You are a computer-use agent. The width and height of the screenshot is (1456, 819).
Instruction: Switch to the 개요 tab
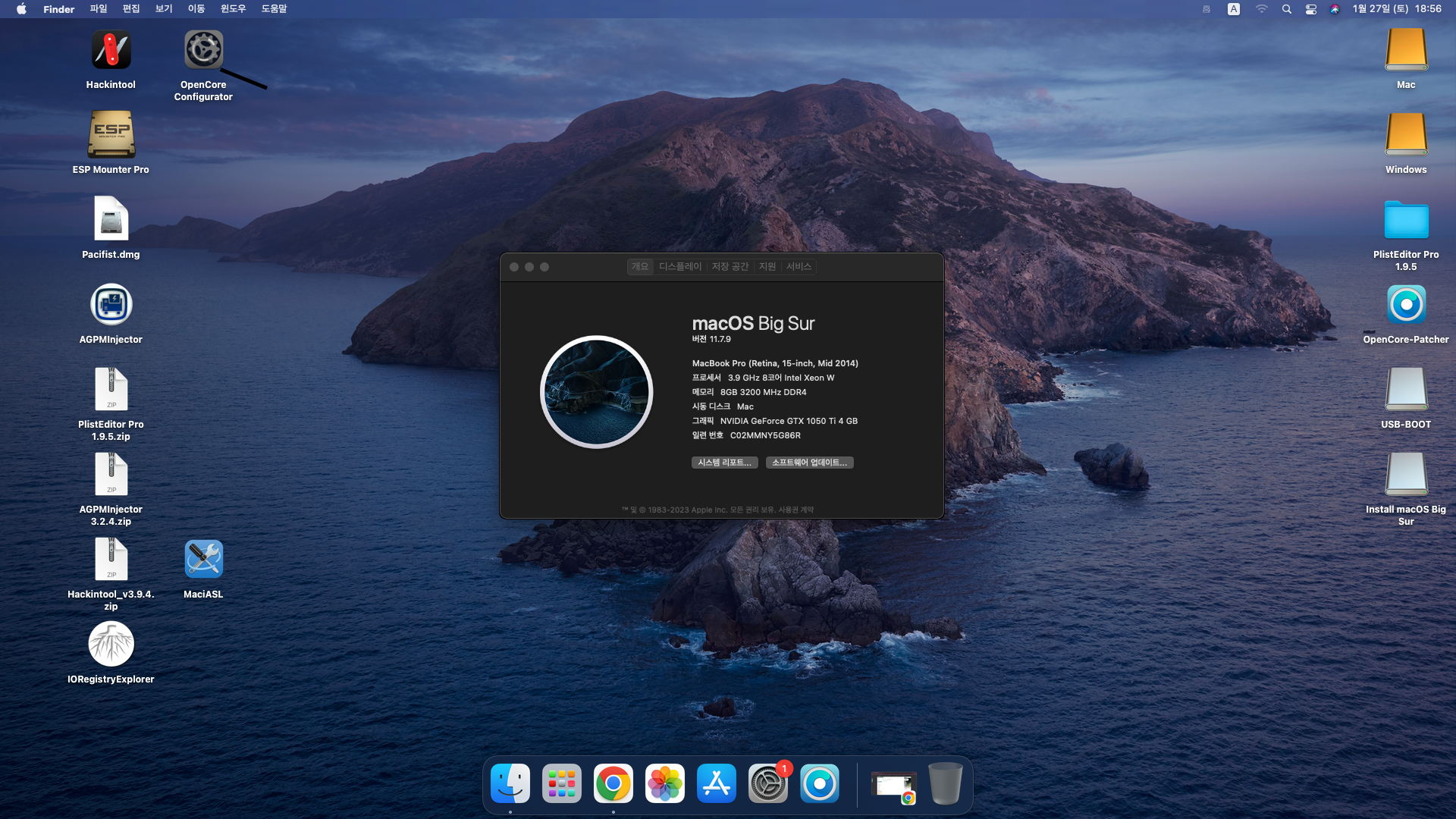pos(640,267)
